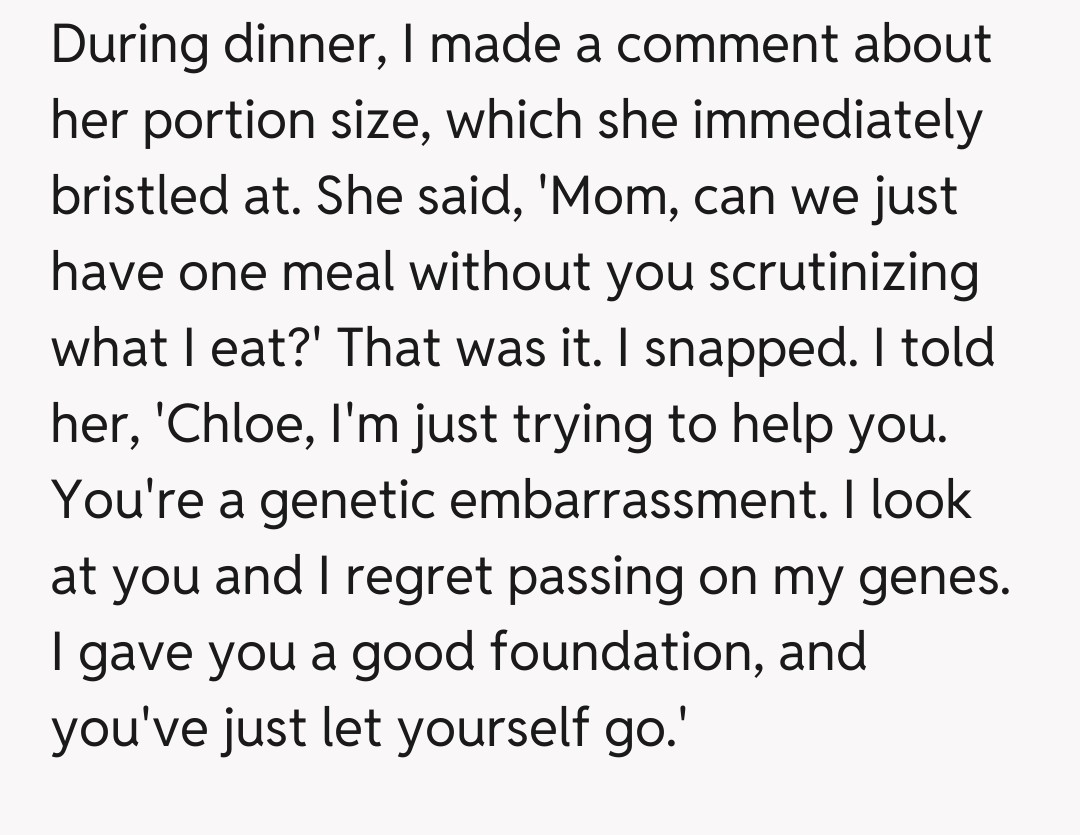Click on the word "genes." ending the line
1080x835 pixels.
(917, 578)
